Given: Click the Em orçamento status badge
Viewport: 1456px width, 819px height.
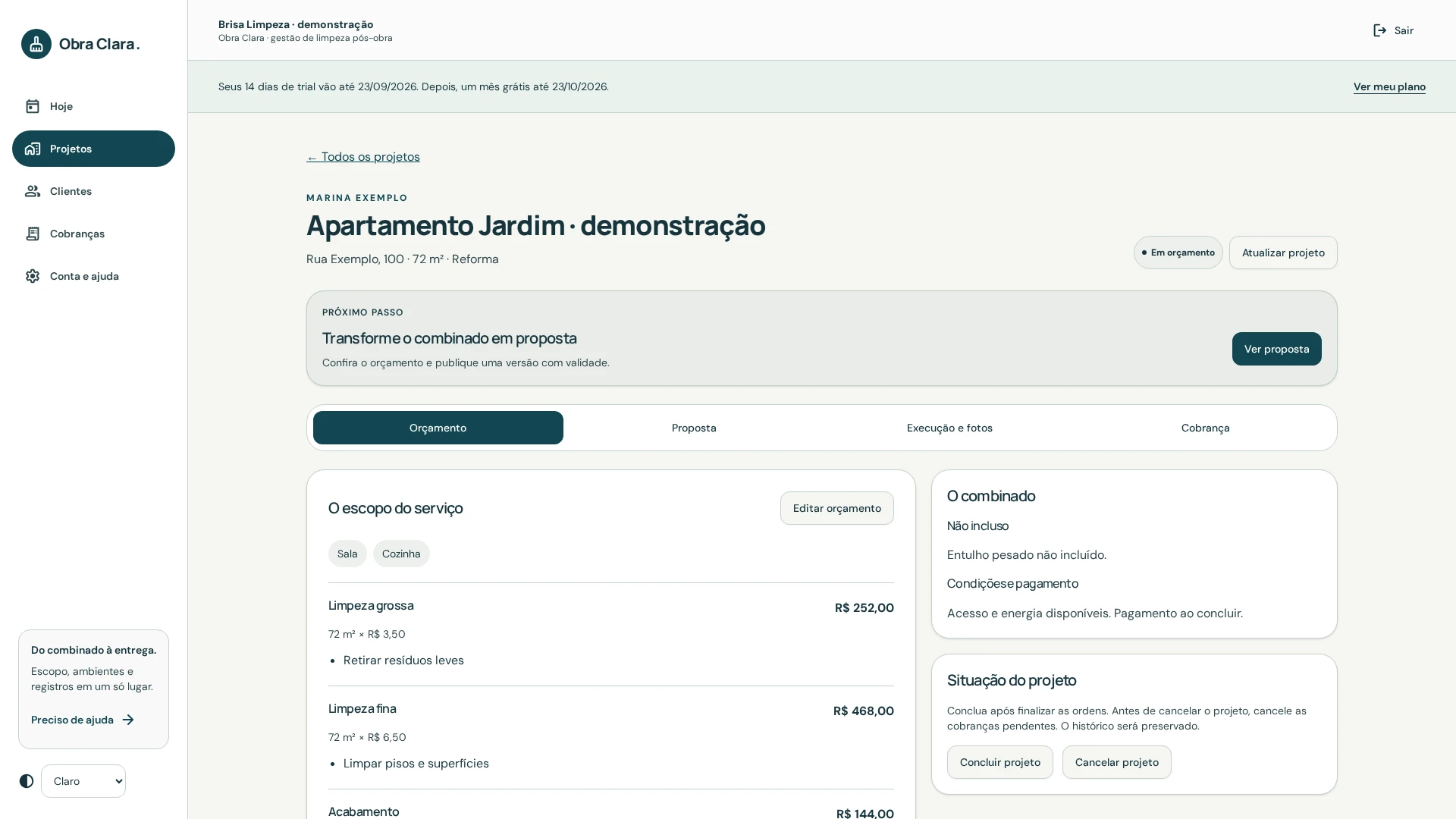Looking at the screenshot, I should click(x=1178, y=253).
